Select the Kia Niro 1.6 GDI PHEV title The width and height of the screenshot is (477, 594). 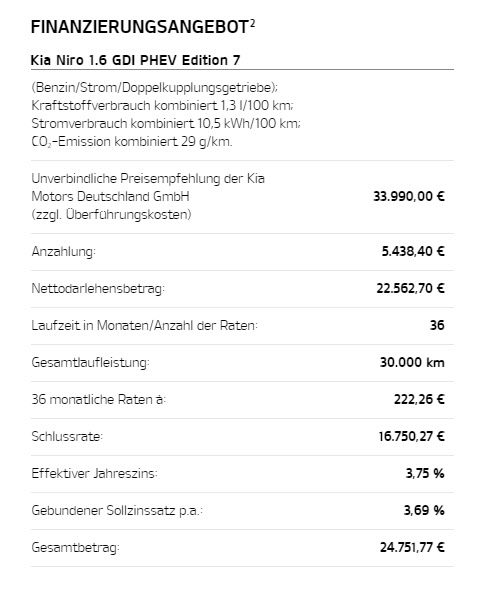(x=135, y=60)
